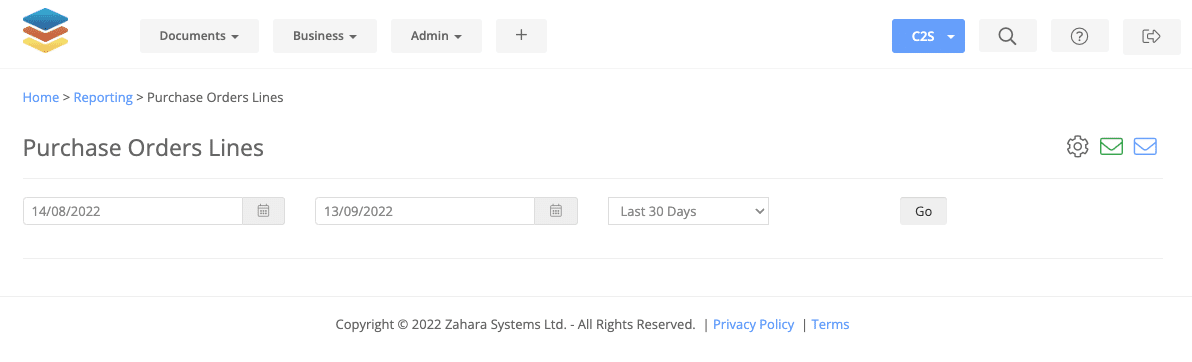Open the search magnifier icon
This screenshot has height=362, width=1192.
pyautogui.click(x=1007, y=36)
